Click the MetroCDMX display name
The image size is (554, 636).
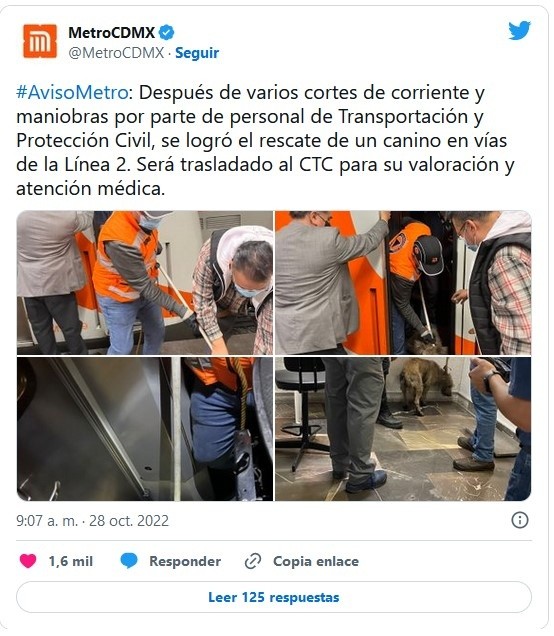[112, 32]
